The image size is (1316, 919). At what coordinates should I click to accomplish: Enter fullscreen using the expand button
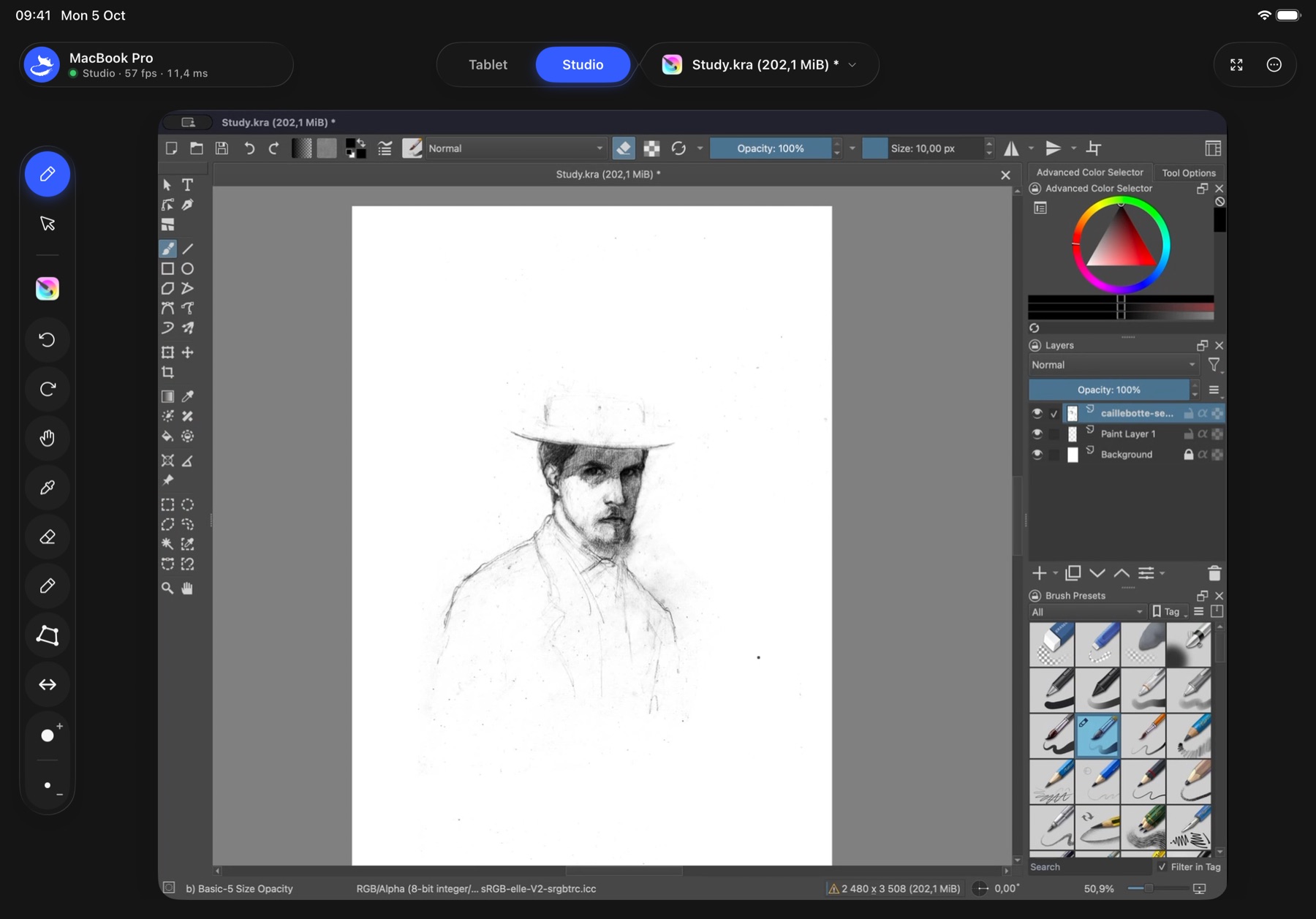click(x=1236, y=65)
